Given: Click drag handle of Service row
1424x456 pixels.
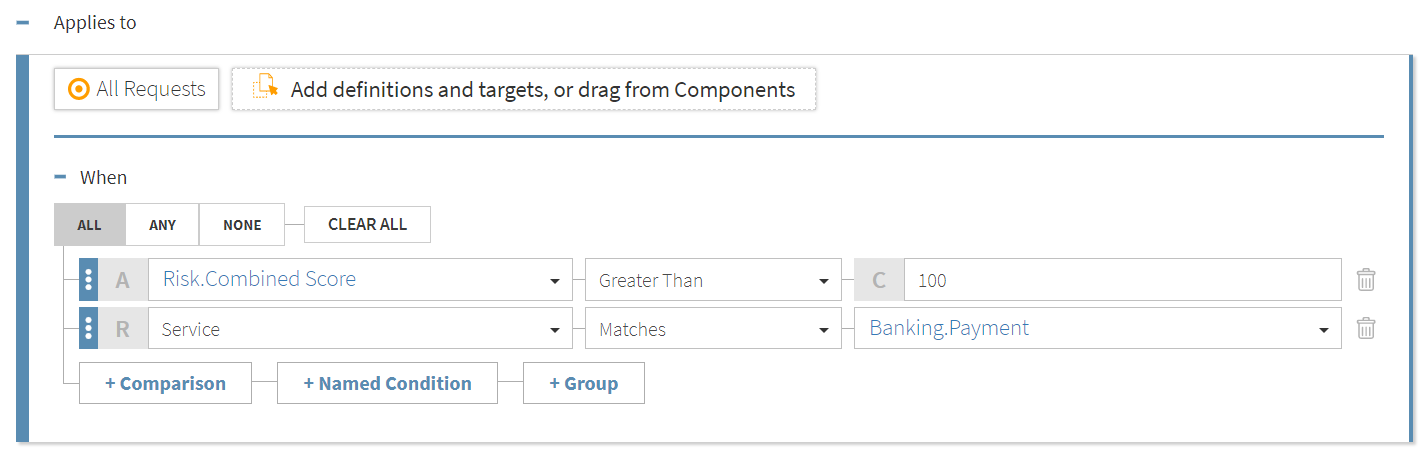Looking at the screenshot, I should (x=88, y=328).
